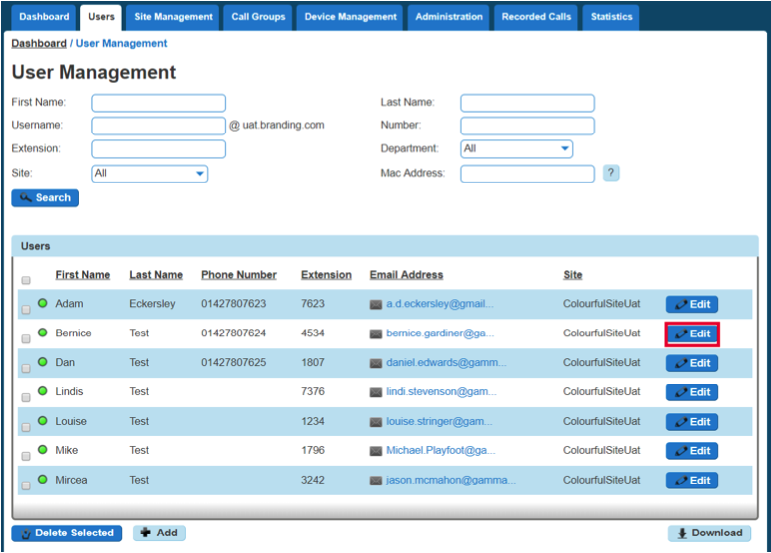
Task: Switch to the Users tab
Action: tap(101, 17)
